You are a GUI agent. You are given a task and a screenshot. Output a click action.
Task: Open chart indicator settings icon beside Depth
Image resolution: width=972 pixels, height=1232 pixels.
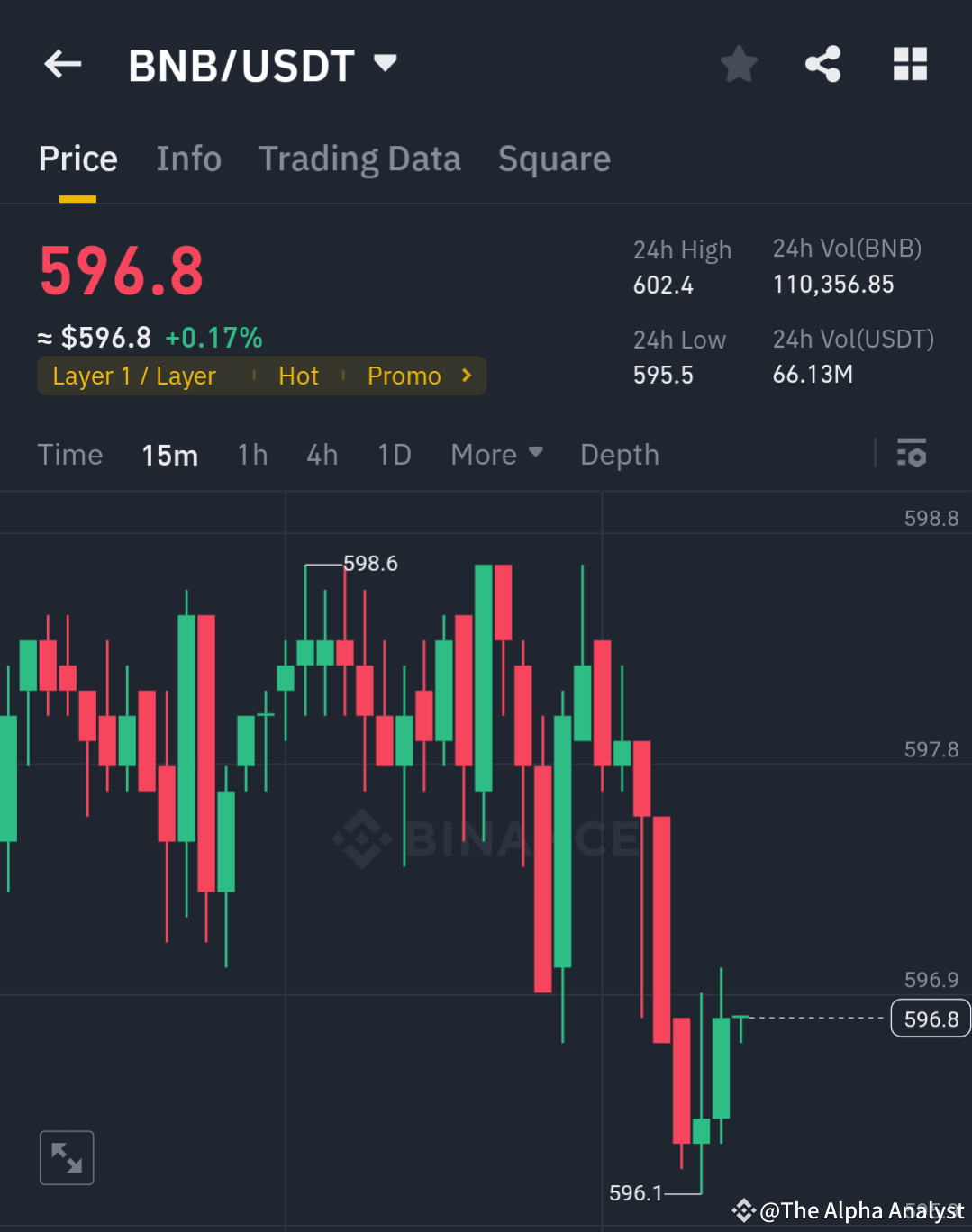coord(912,454)
